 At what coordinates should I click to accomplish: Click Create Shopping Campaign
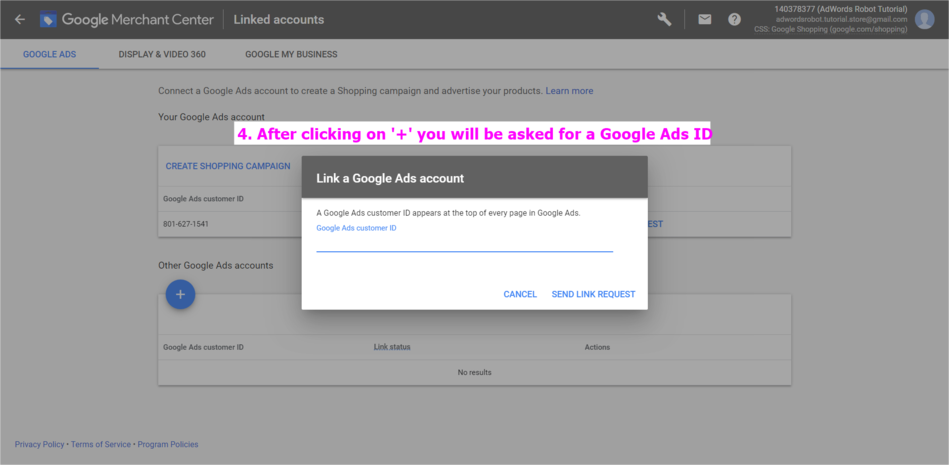click(x=228, y=166)
